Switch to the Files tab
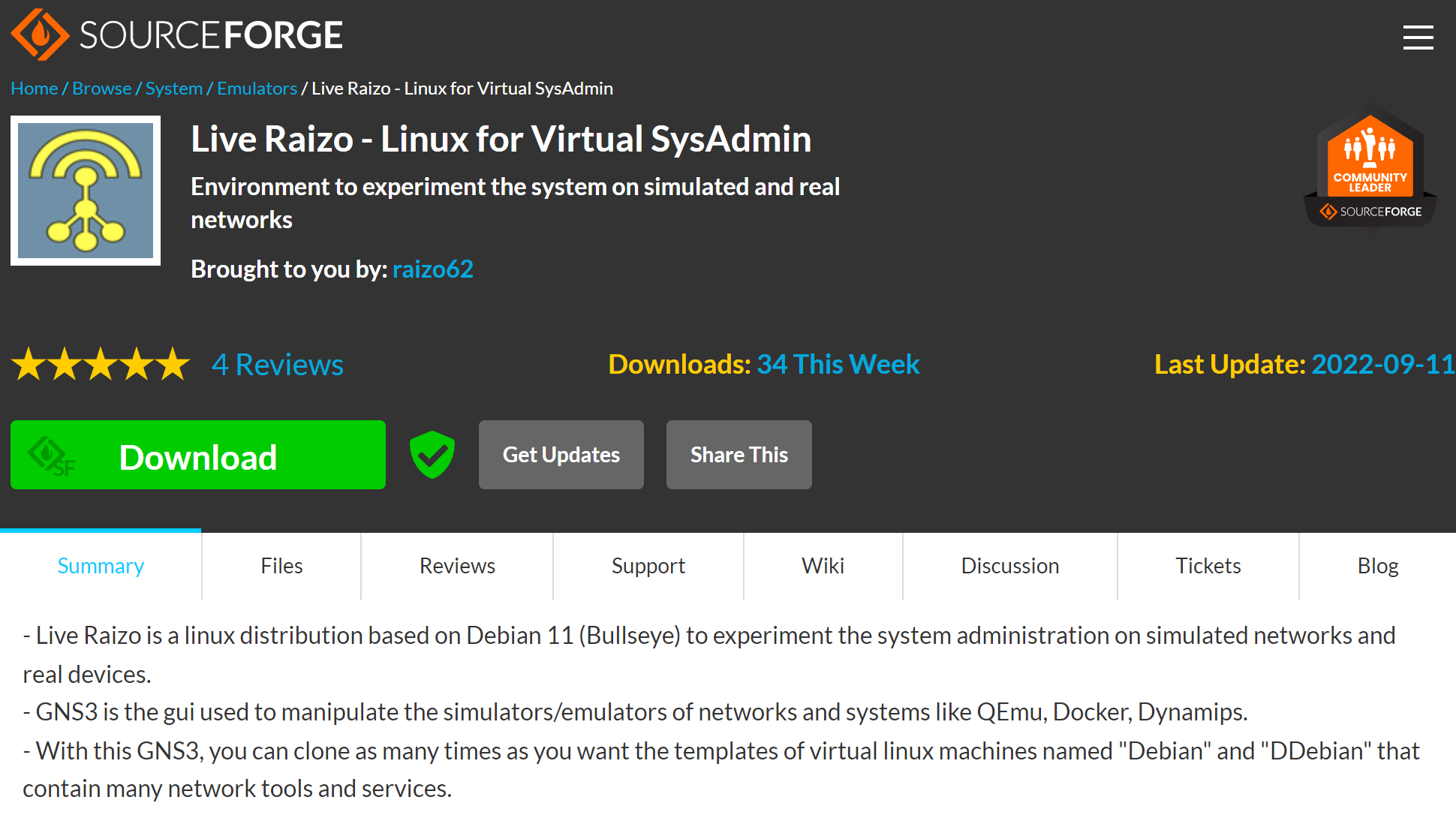The height and width of the screenshot is (818, 1456). tap(281, 566)
